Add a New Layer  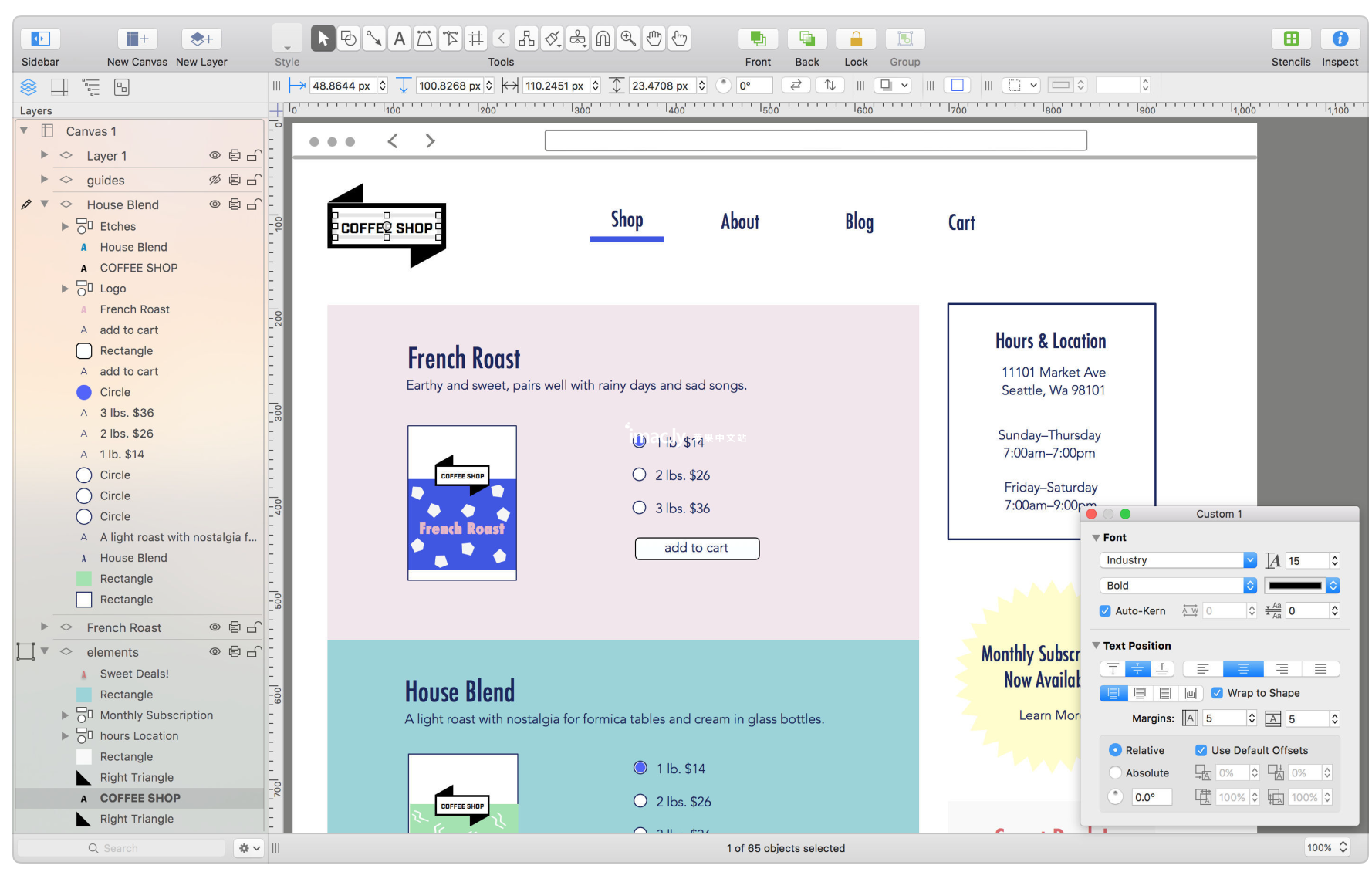(201, 39)
